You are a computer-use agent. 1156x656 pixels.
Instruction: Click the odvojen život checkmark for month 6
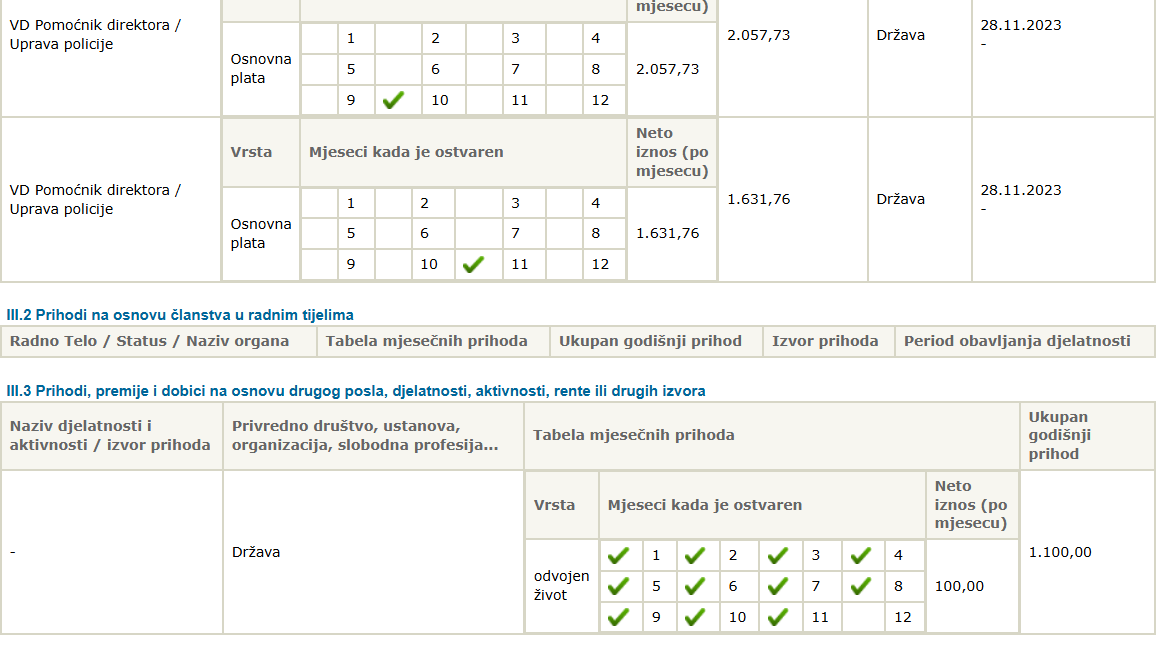[x=695, y=586]
